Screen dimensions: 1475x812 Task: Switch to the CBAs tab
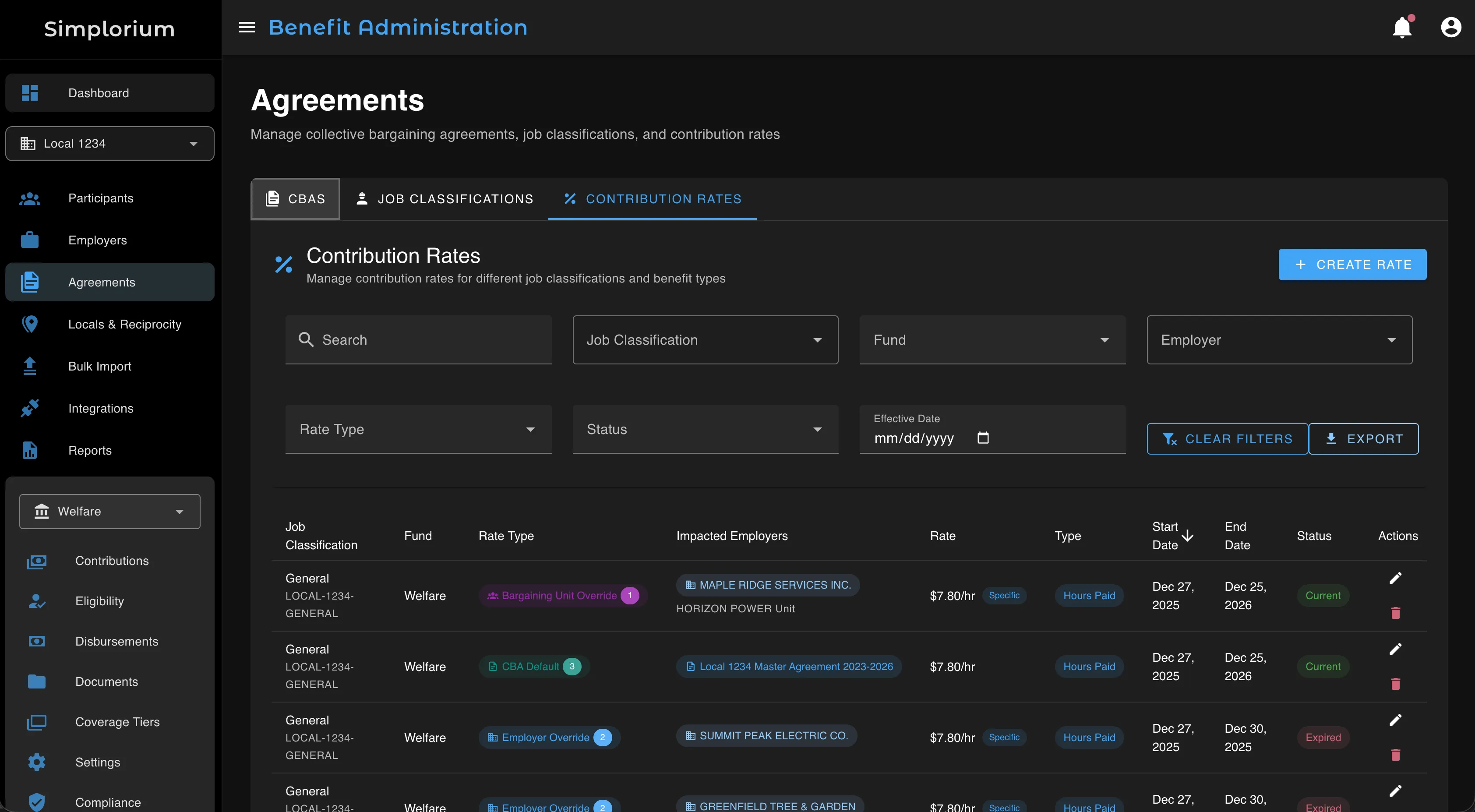pos(296,199)
